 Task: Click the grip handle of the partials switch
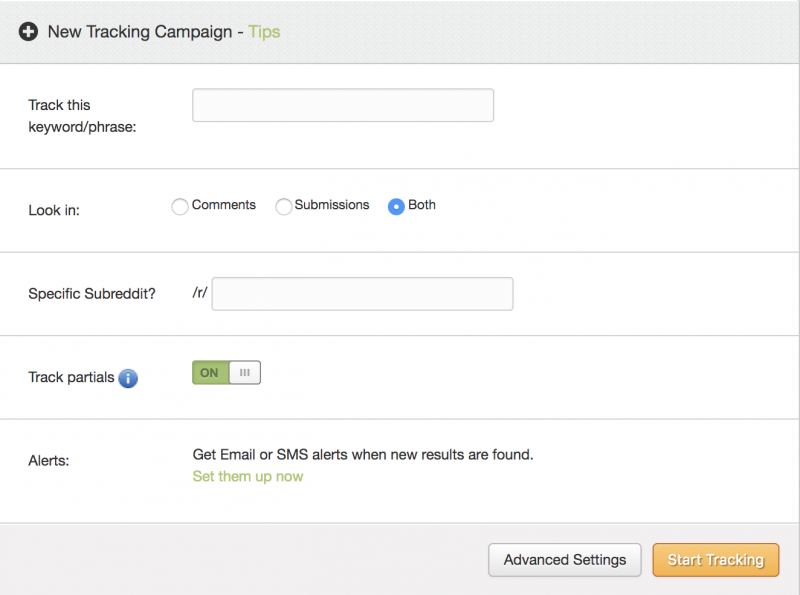pyautogui.click(x=245, y=373)
